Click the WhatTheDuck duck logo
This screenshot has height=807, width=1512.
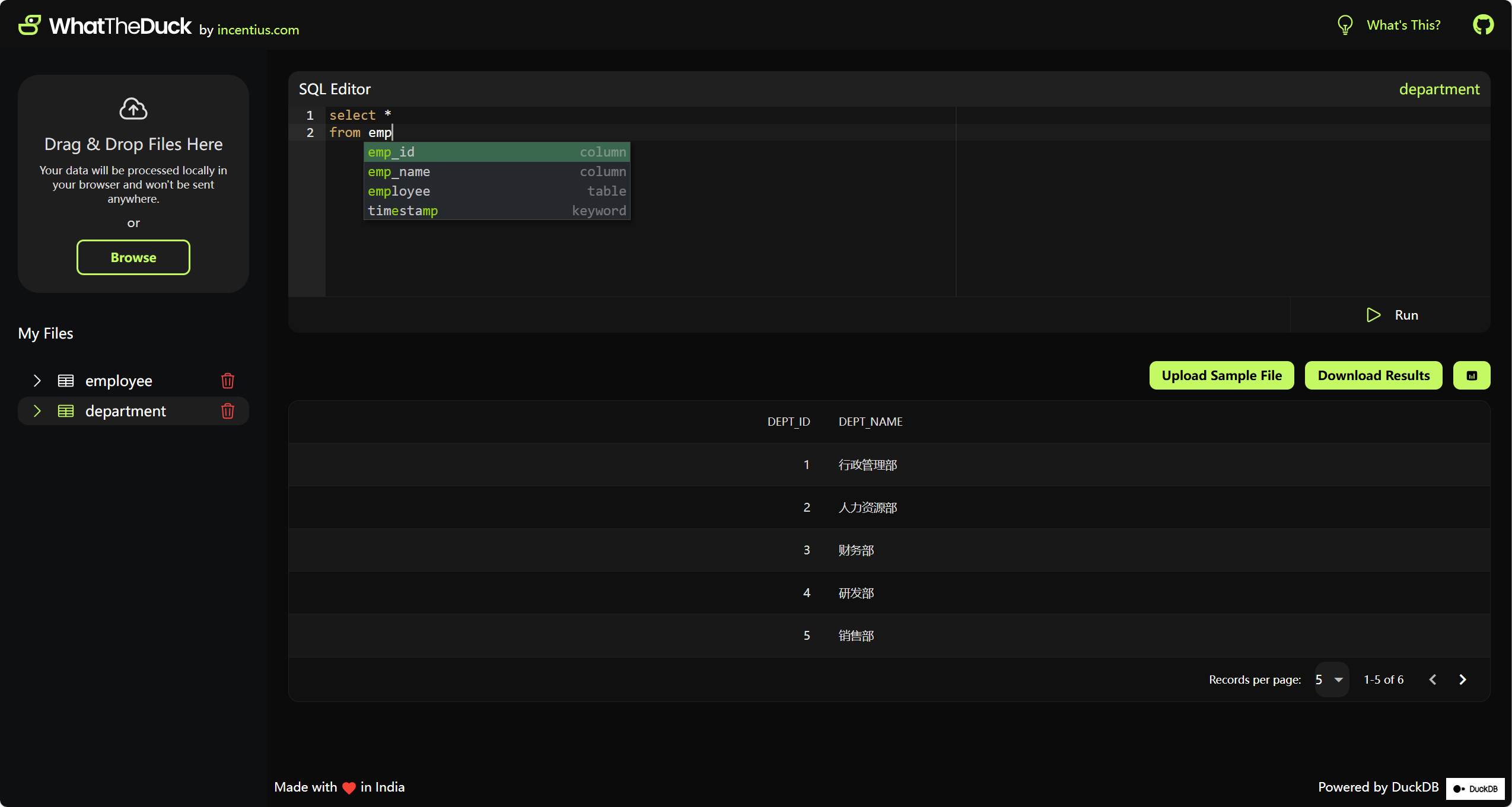pos(30,25)
